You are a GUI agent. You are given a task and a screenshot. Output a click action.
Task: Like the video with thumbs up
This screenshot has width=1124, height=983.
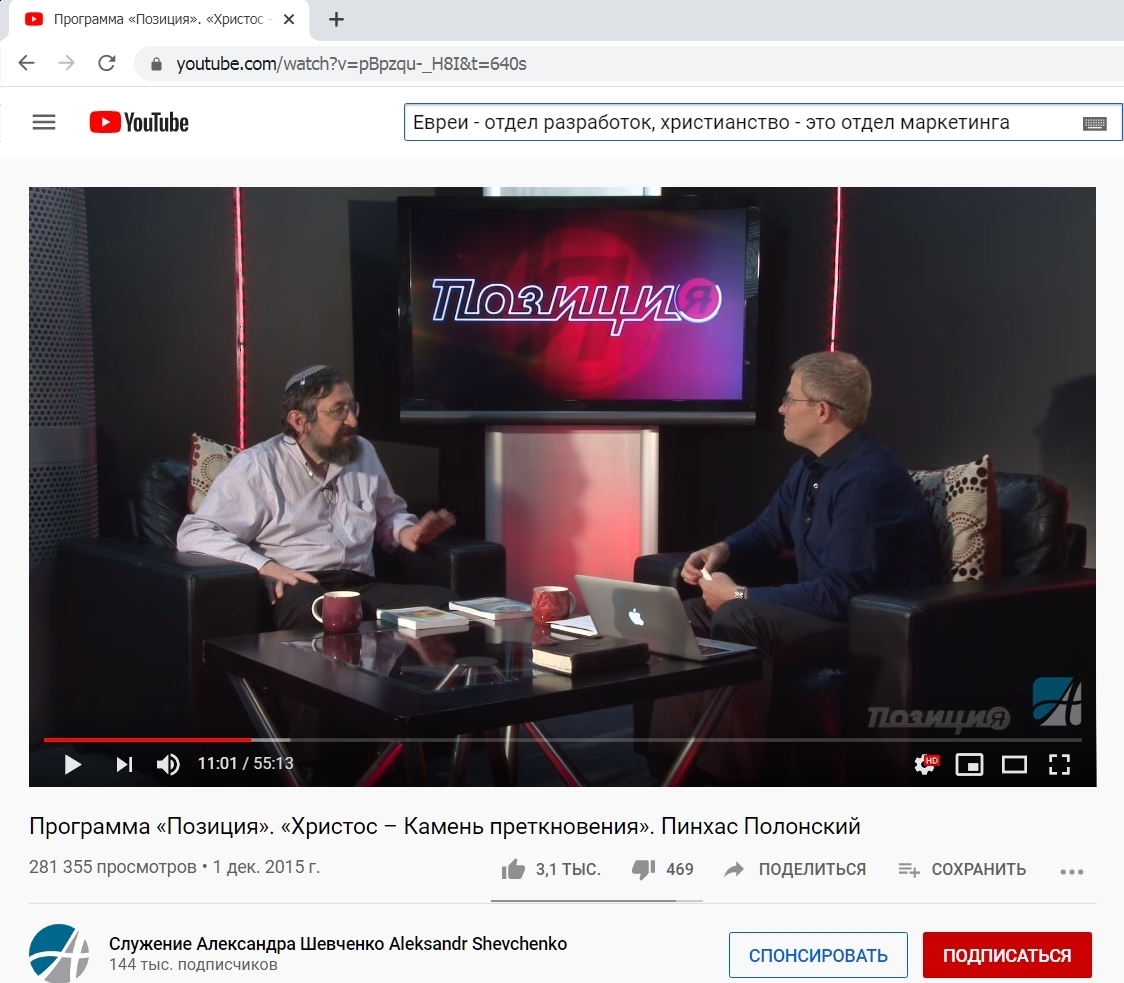514,869
